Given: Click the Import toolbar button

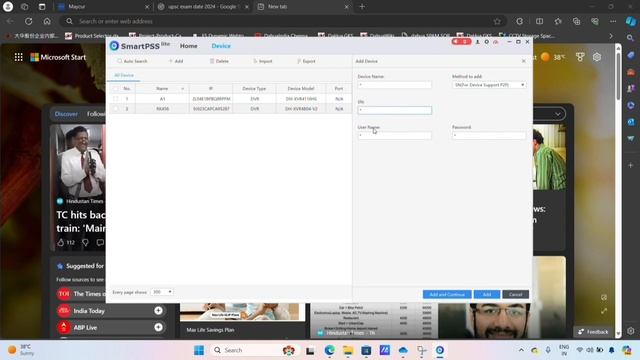Looking at the screenshot, I should [x=262, y=61].
